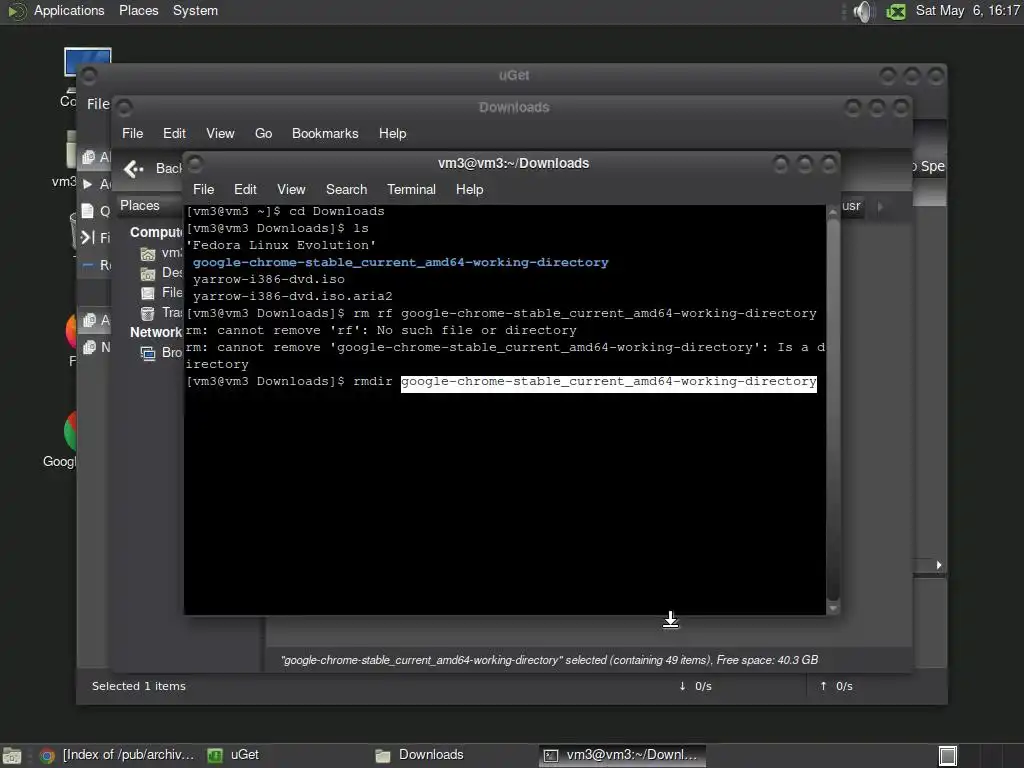Click the volume speaker icon in top panel

(x=863, y=11)
